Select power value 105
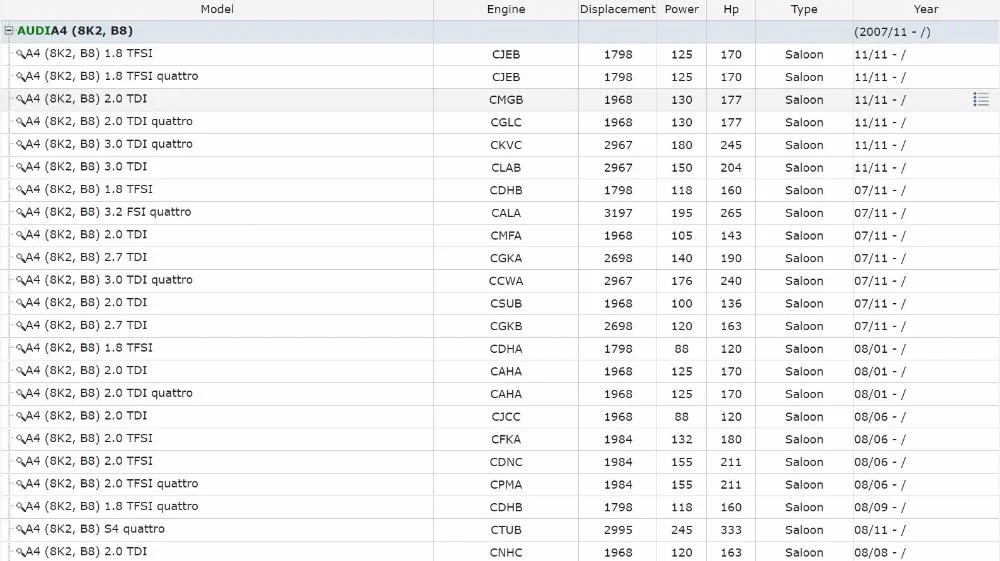 tap(681, 236)
